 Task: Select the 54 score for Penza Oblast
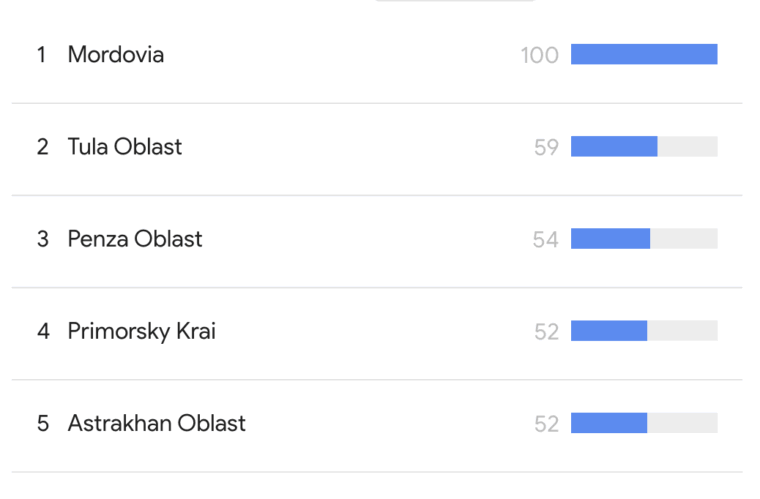pos(546,240)
